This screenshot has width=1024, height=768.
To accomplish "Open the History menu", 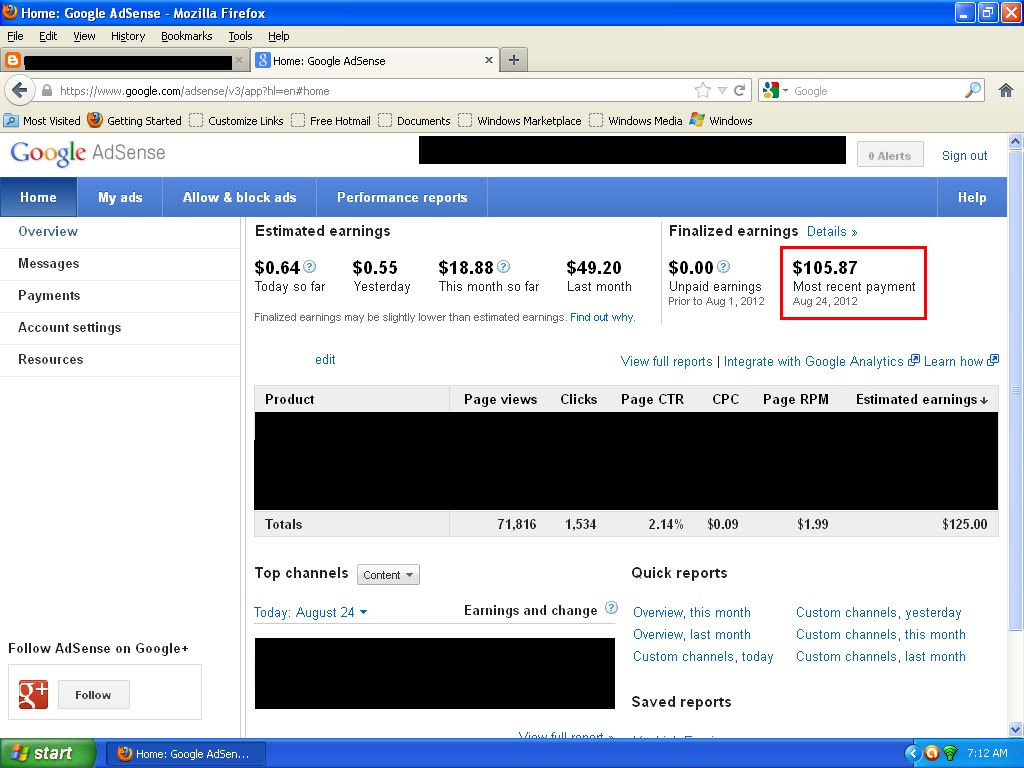I will [128, 36].
